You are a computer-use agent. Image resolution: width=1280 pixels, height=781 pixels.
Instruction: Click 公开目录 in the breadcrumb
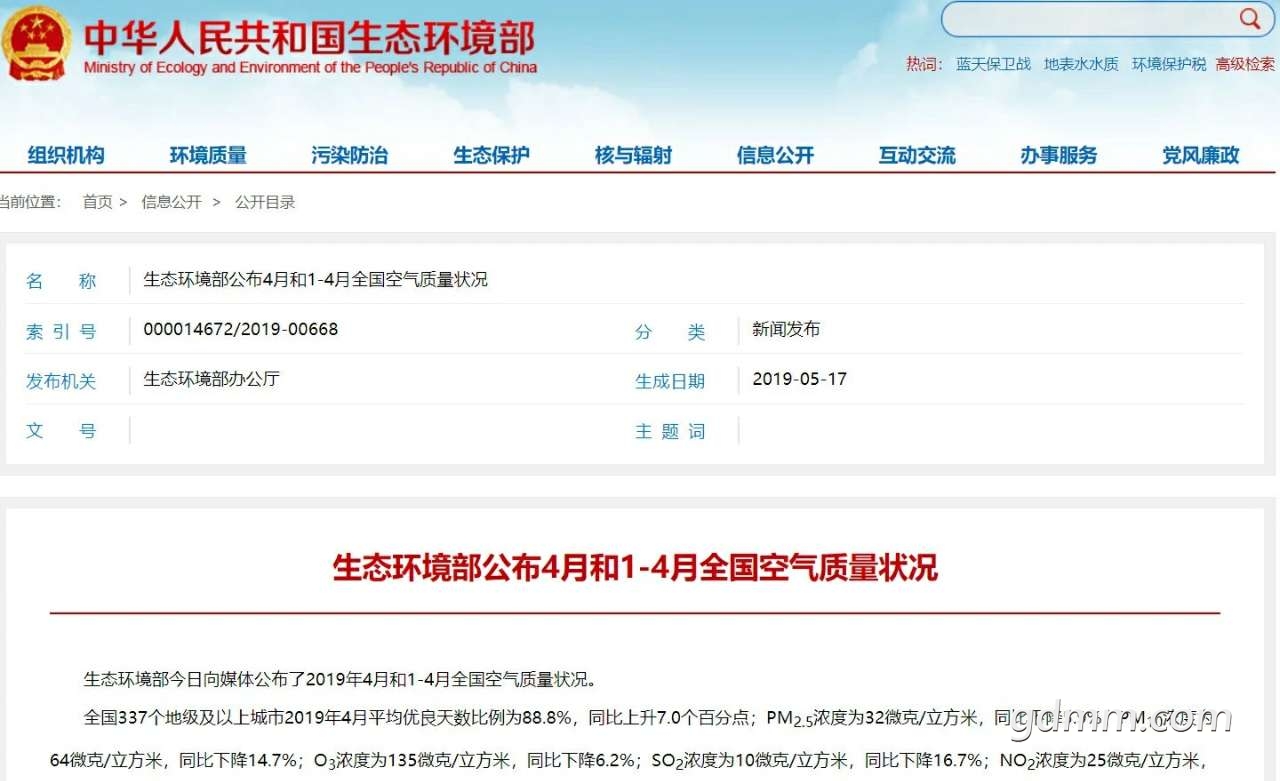[x=265, y=202]
